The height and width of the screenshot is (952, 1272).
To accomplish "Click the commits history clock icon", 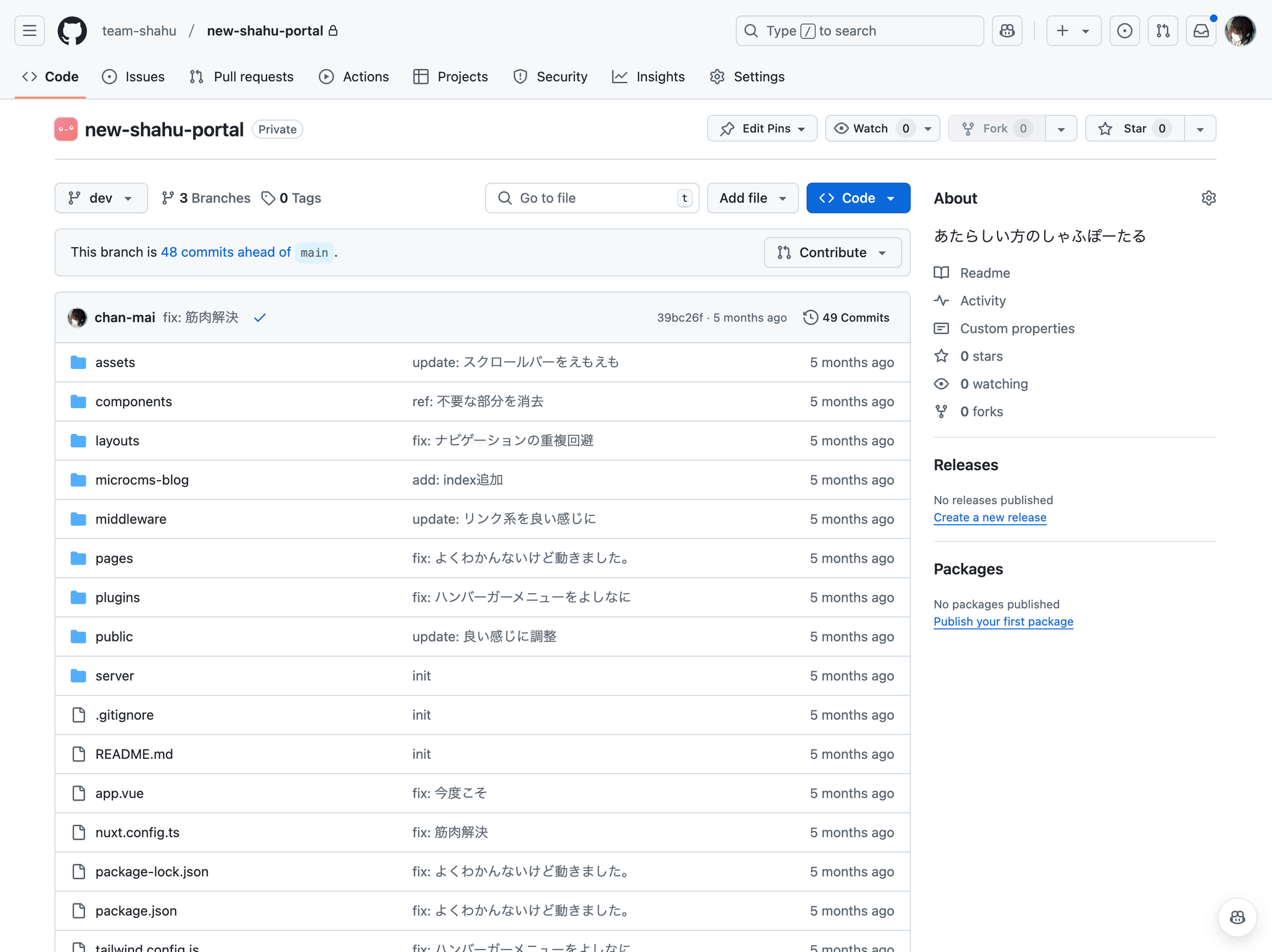I will point(810,317).
